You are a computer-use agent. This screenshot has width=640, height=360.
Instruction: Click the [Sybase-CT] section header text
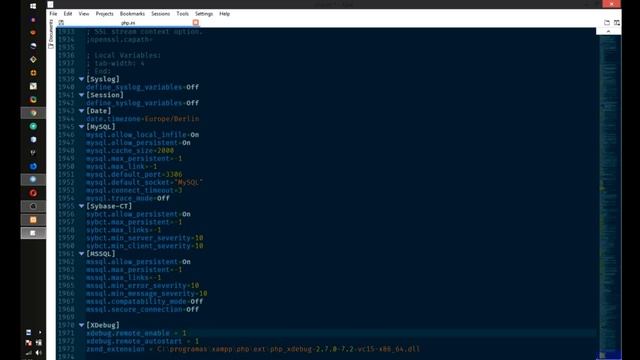[109, 206]
